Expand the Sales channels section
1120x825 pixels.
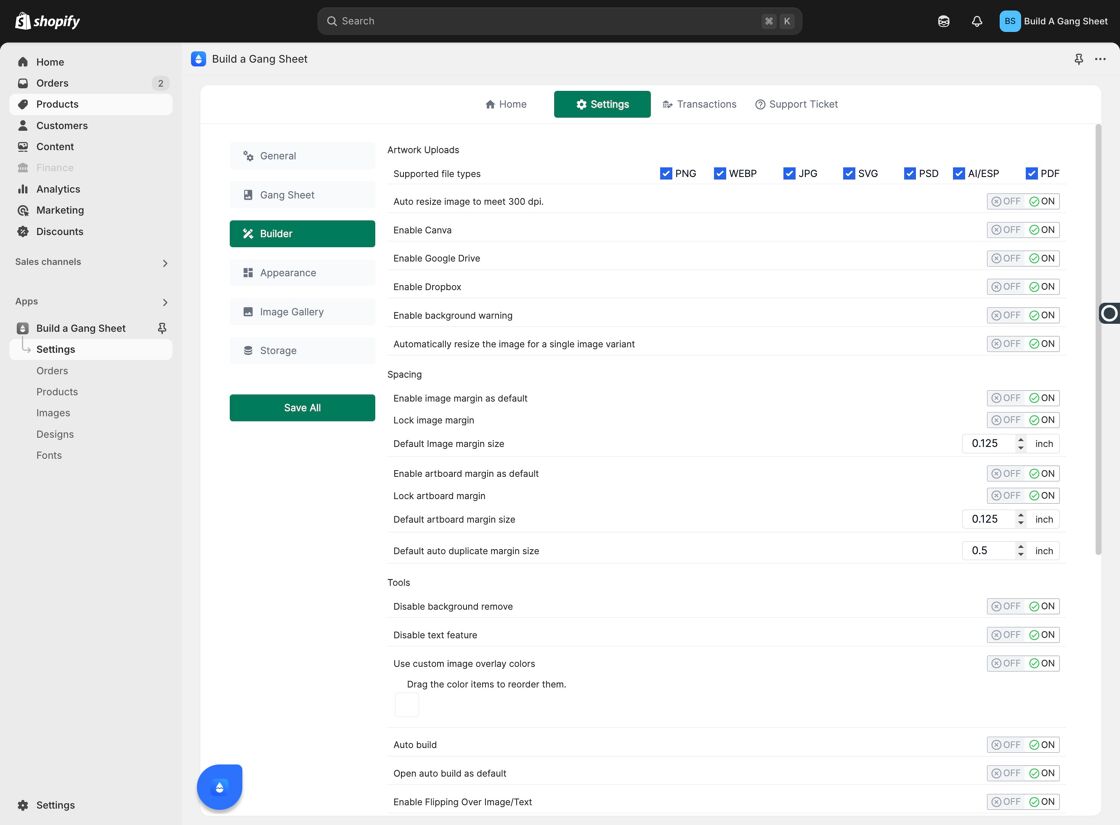tap(165, 263)
